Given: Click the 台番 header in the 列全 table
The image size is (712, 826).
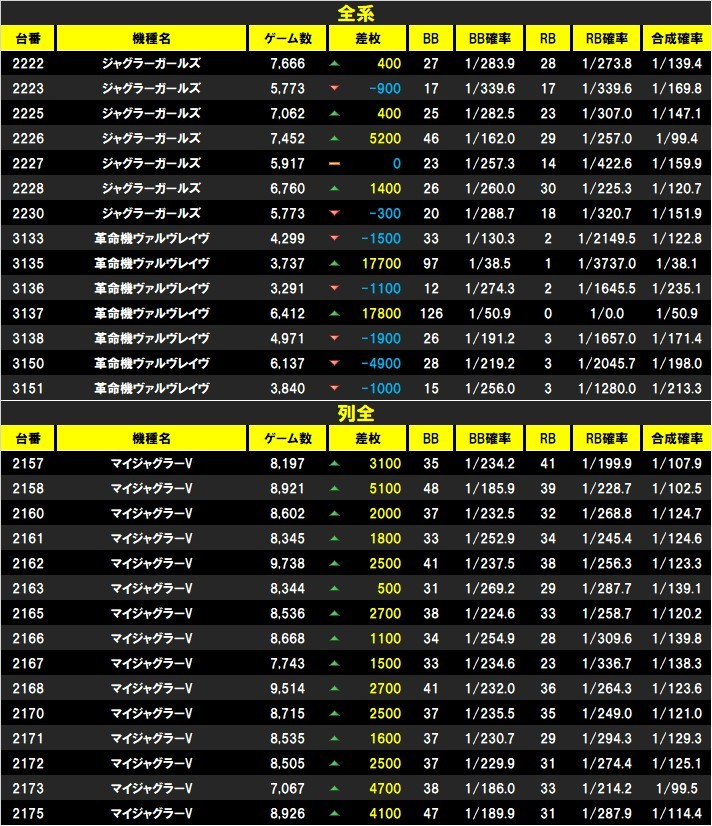Looking at the screenshot, I should coord(28,438).
